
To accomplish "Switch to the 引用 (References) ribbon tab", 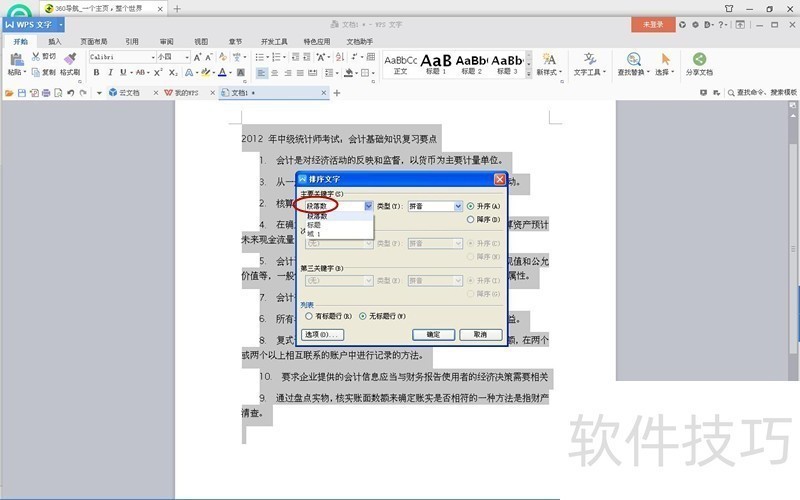I will pos(132,41).
